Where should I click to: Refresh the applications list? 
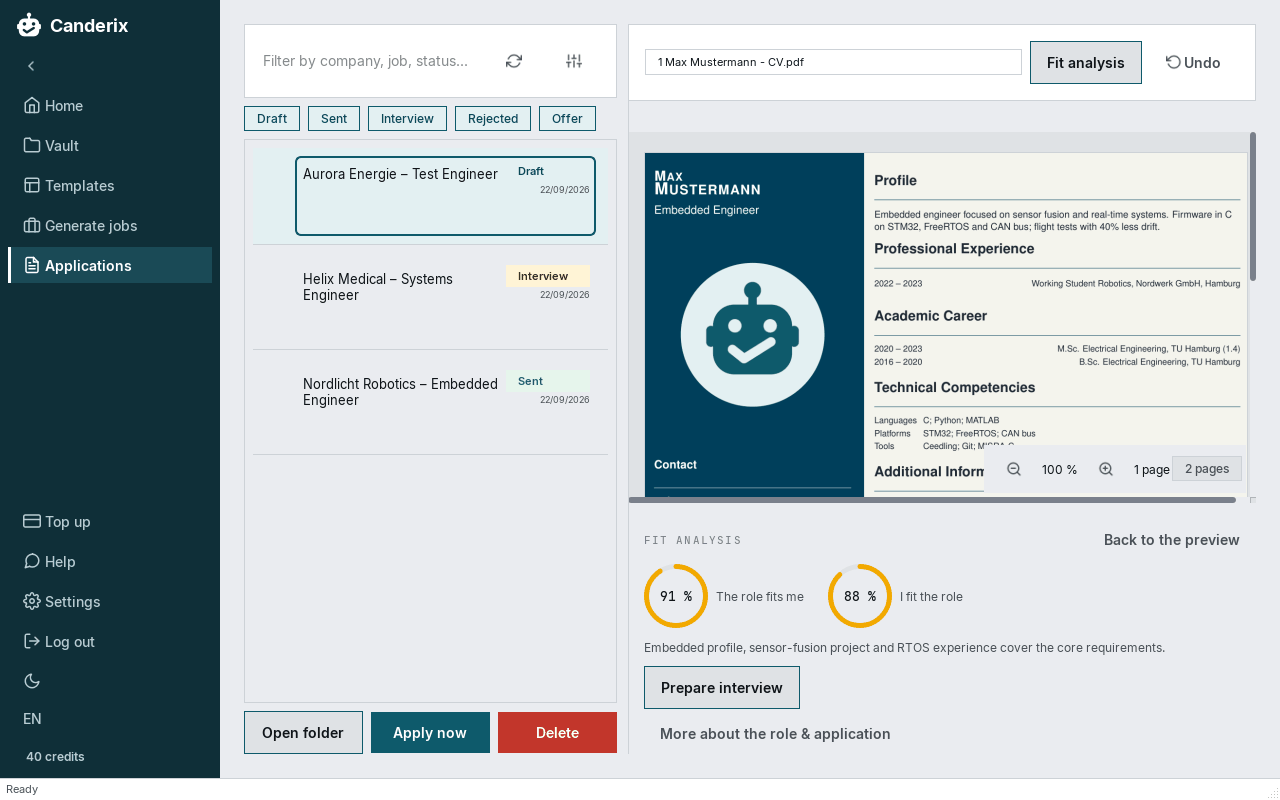pyautogui.click(x=514, y=61)
